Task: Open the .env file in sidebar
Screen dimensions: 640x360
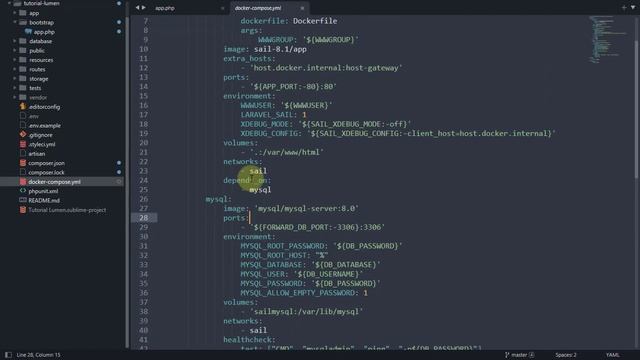Action: click(33, 116)
